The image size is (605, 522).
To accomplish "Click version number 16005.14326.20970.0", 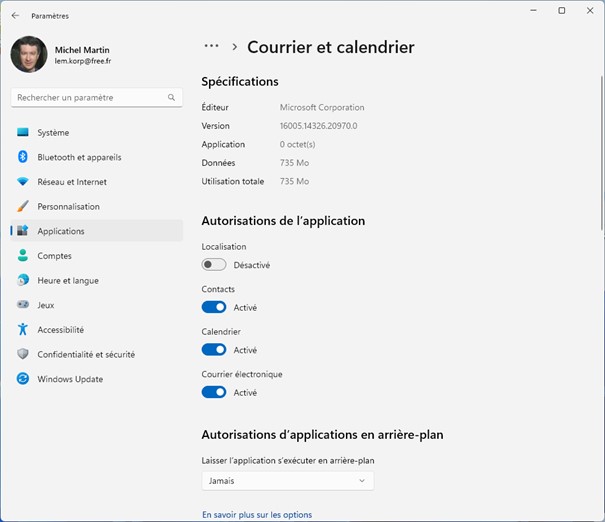I will pyautogui.click(x=318, y=126).
